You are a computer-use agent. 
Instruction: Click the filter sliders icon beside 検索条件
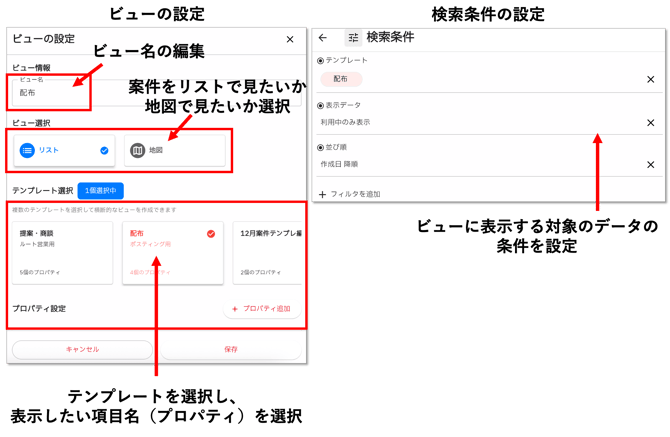352,38
